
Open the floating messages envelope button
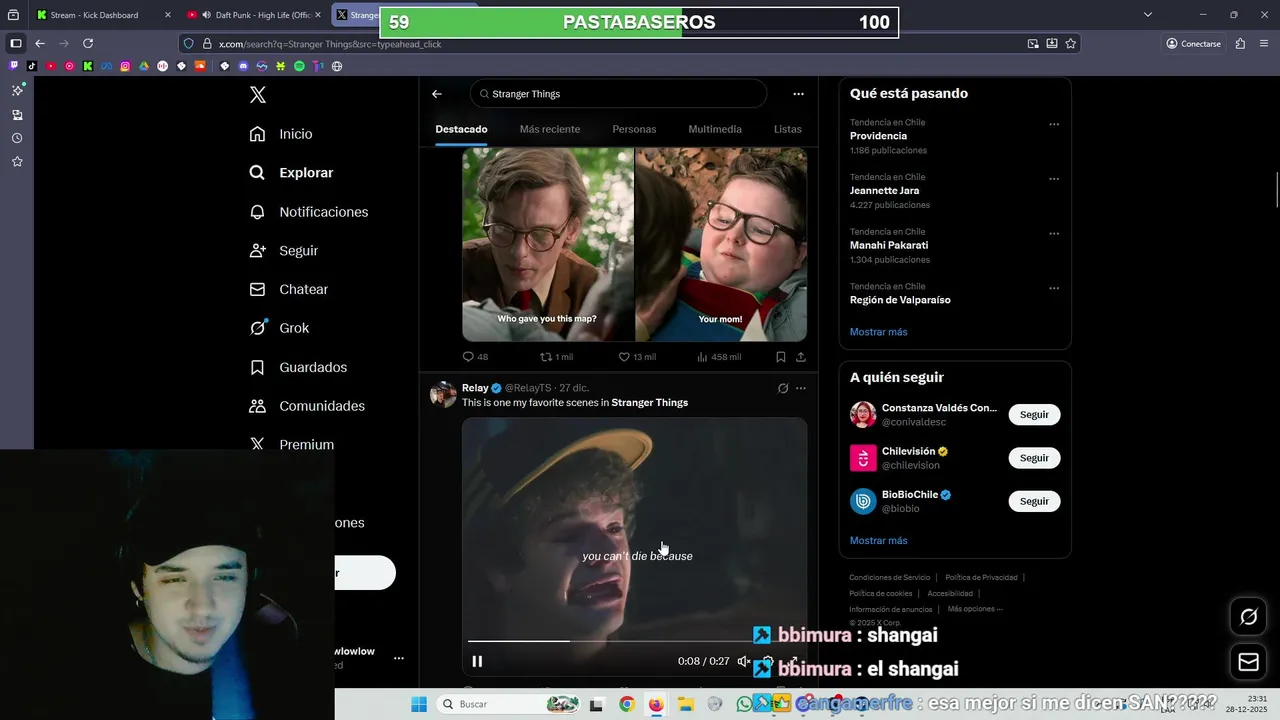(1249, 662)
